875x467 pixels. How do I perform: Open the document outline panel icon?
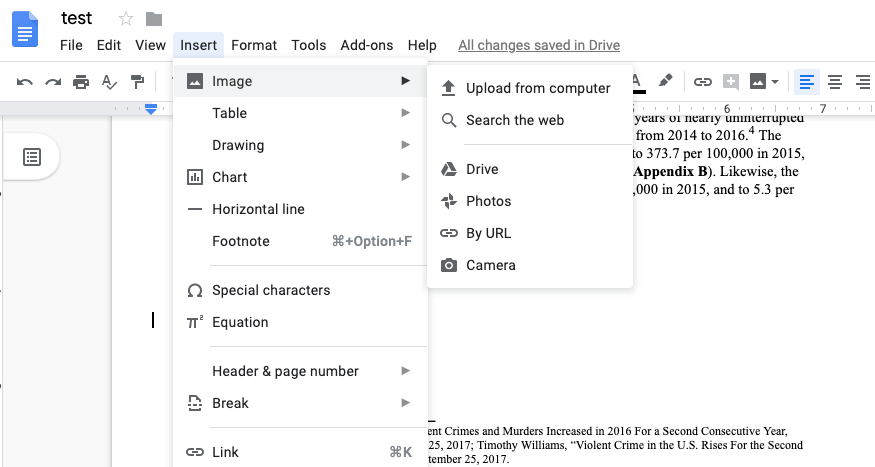coord(31,157)
